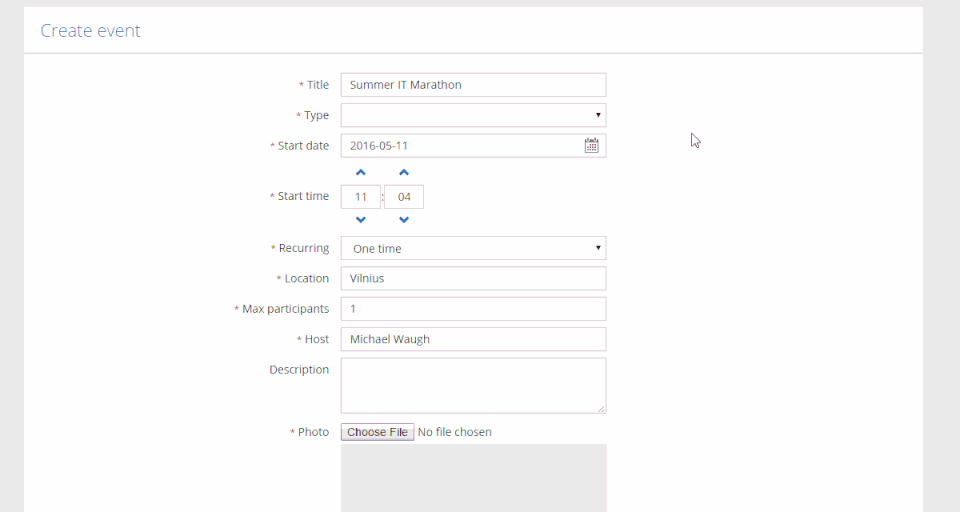Image resolution: width=960 pixels, height=512 pixels.
Task: Focus the Start date input 2016-05-11
Action: click(x=460, y=146)
